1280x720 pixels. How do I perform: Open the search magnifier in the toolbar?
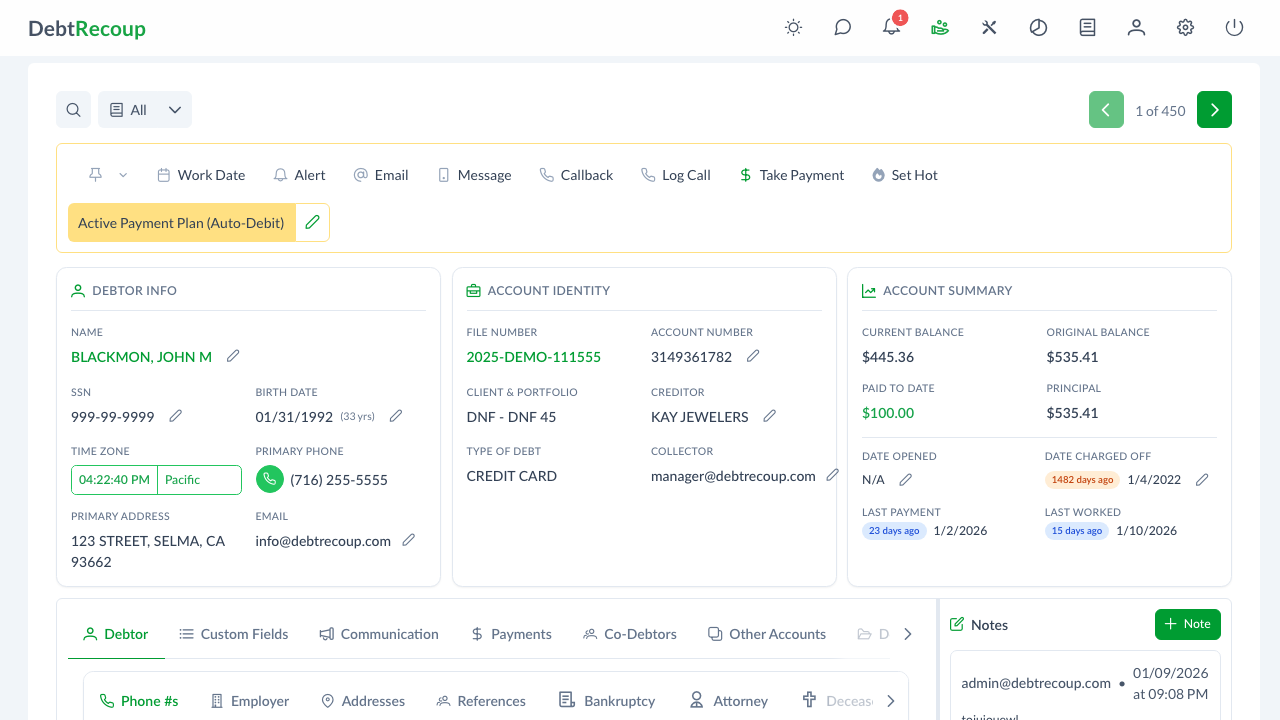73,109
